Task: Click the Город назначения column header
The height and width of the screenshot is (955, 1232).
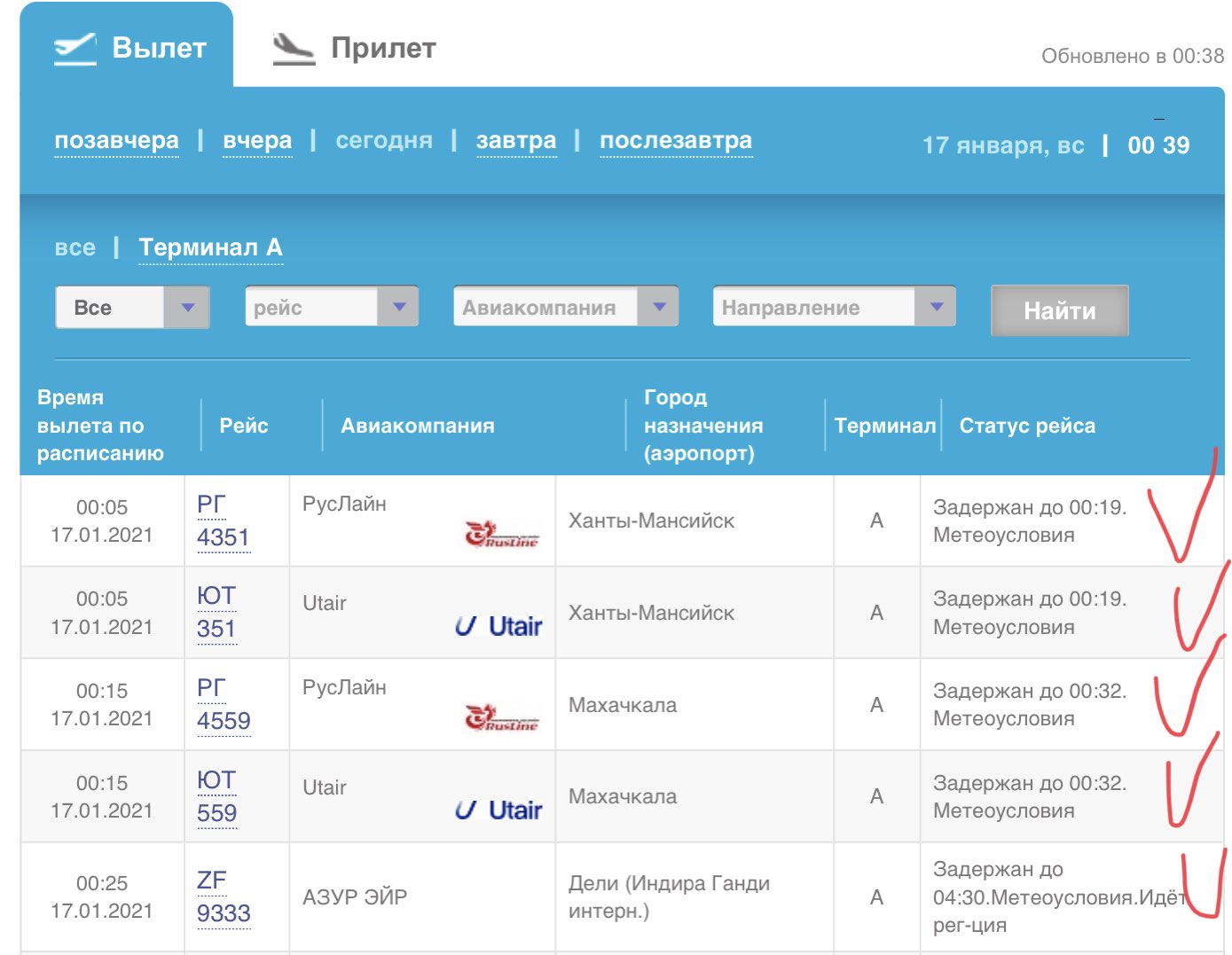Action: tap(703, 426)
